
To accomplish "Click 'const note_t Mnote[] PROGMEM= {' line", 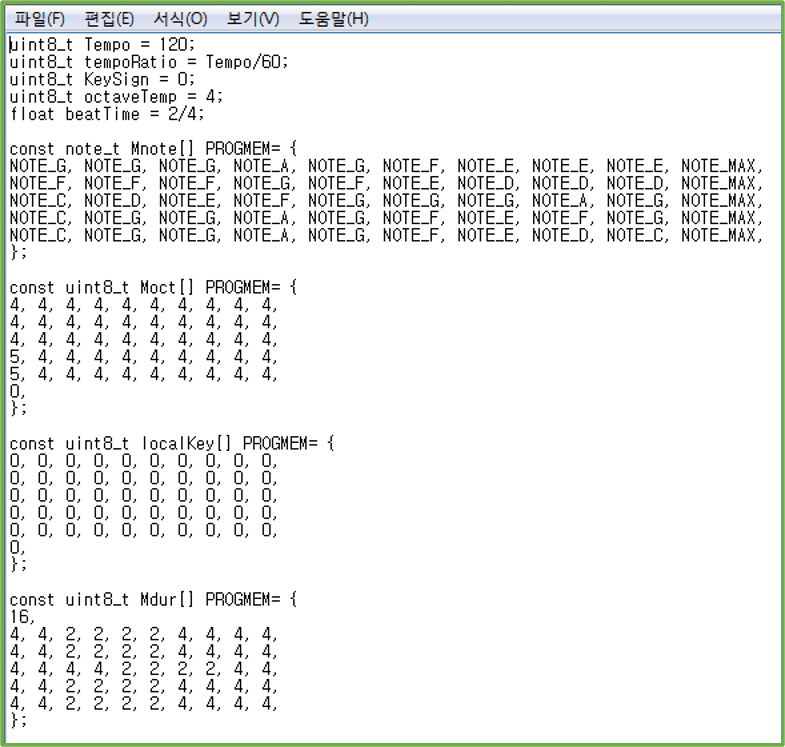I will pos(153,149).
